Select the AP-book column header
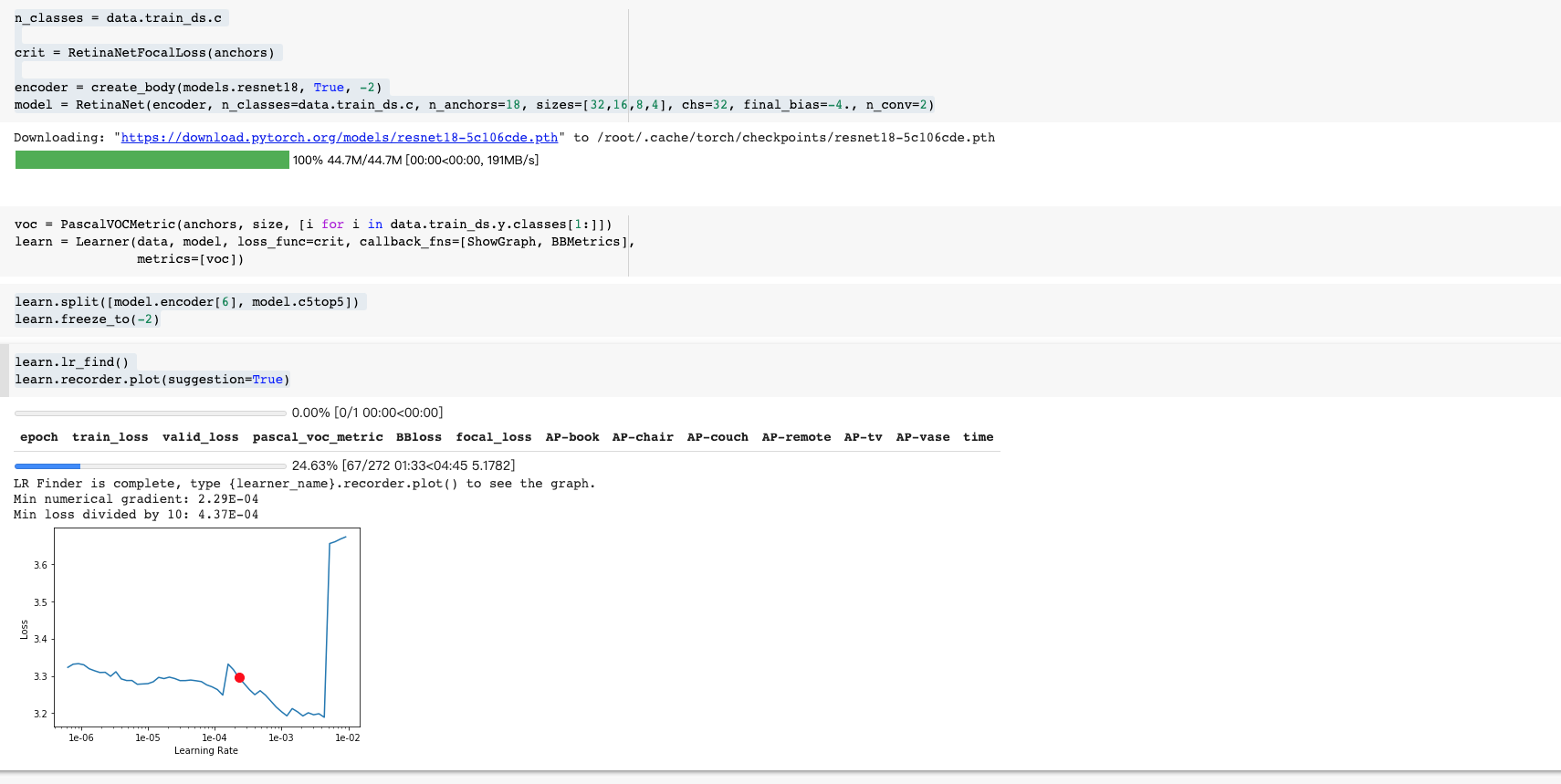Viewport: 1561px width, 784px height. [572, 437]
